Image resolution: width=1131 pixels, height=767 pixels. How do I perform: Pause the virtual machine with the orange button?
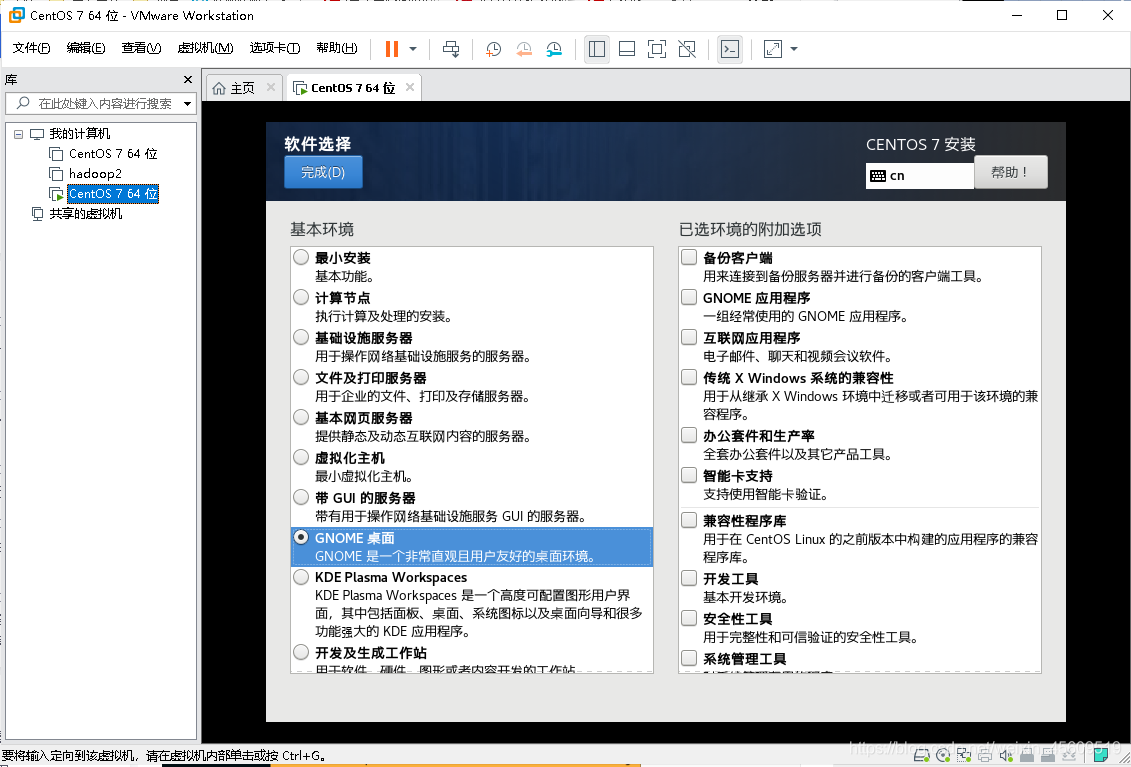(392, 49)
